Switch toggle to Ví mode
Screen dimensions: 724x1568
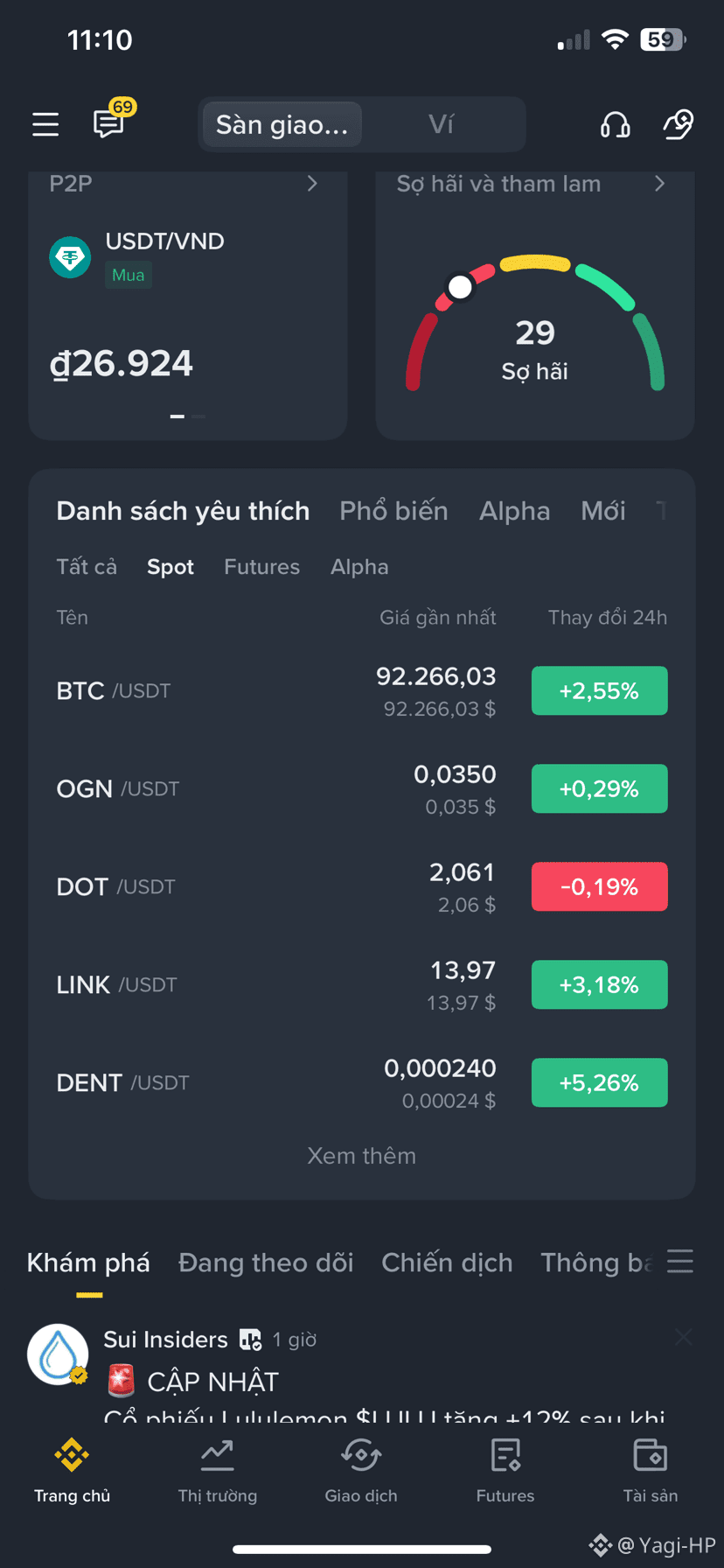pos(442,124)
